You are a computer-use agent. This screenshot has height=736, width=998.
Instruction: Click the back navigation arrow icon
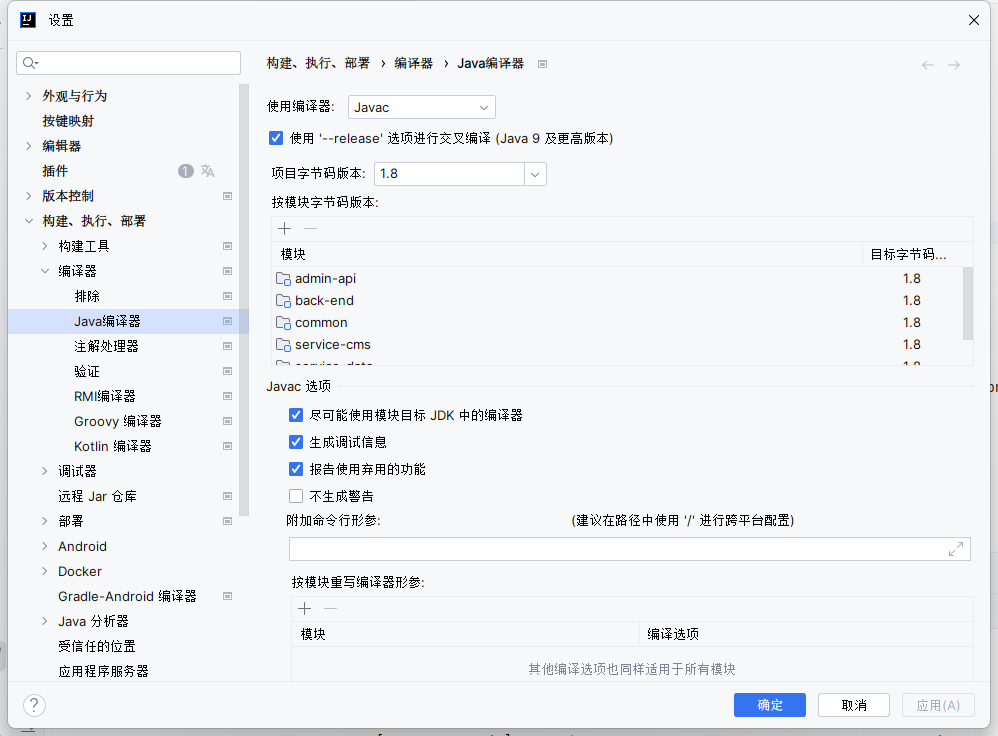coord(928,65)
